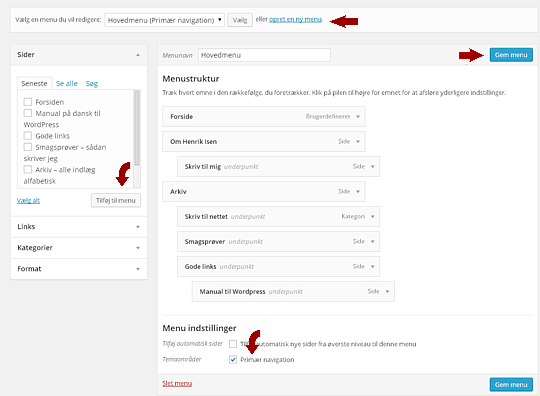Uncheck the Primær navigation checkbox
Screen dimensions: 540x396
pos(233,359)
